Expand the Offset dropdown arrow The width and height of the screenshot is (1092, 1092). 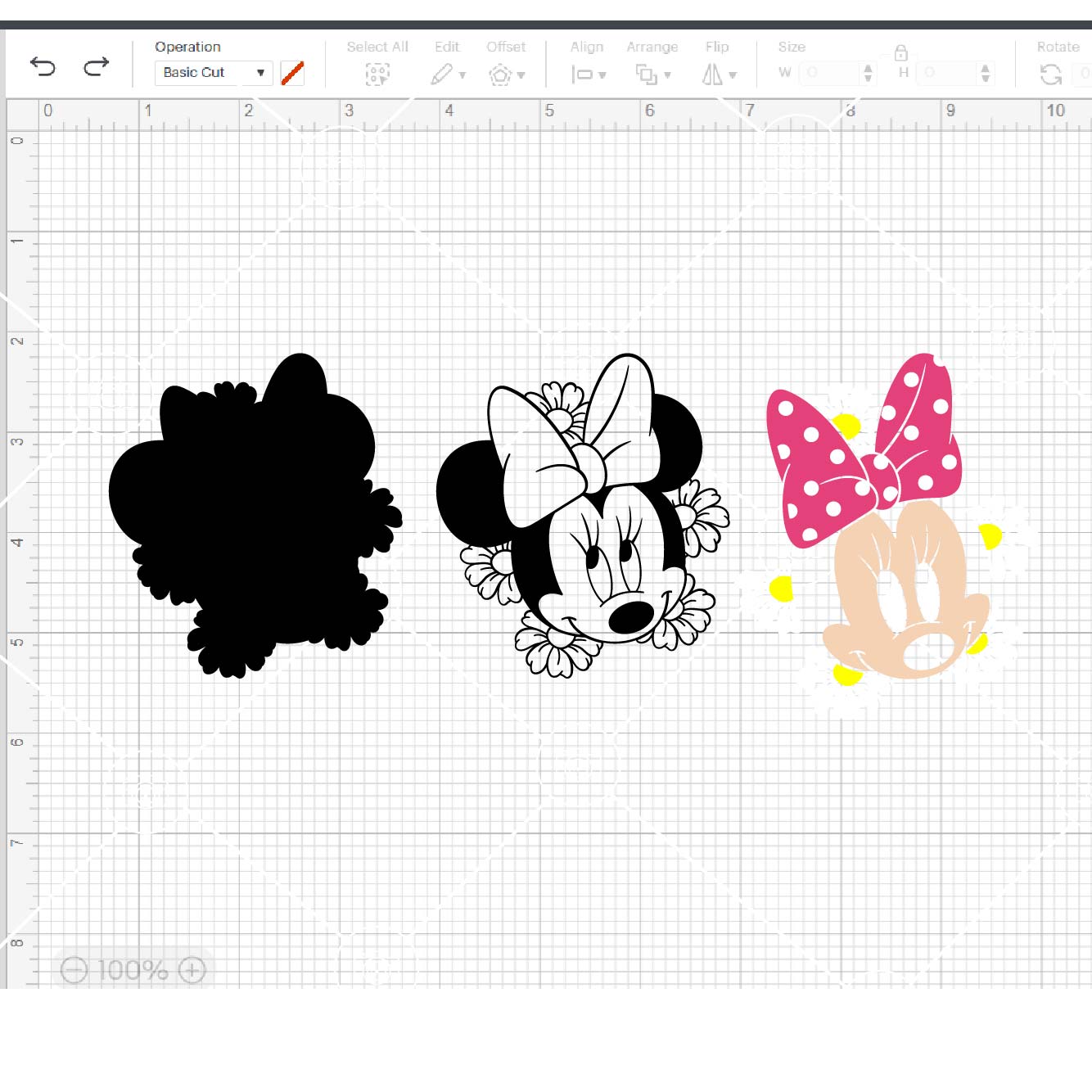521,75
